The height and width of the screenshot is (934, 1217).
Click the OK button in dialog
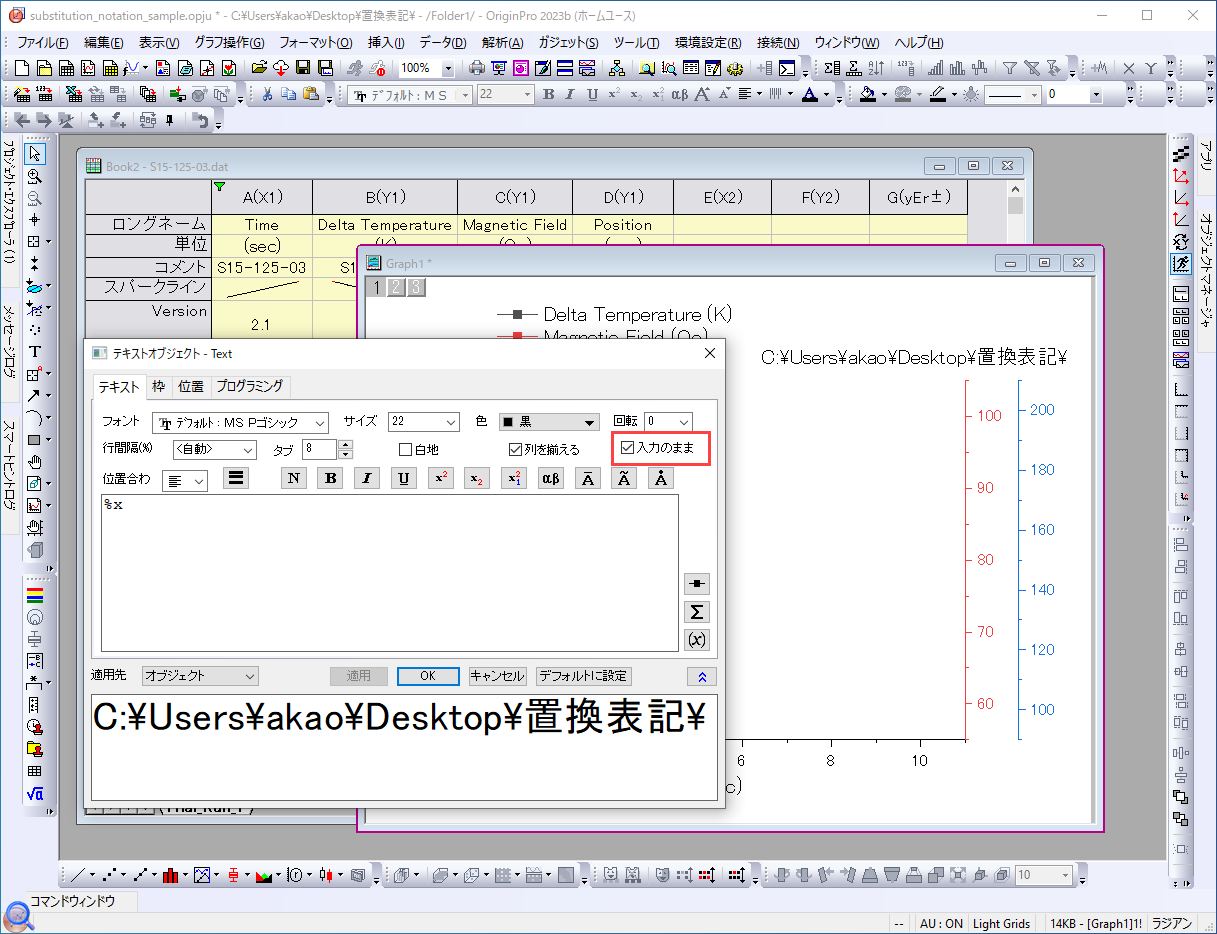pos(428,676)
